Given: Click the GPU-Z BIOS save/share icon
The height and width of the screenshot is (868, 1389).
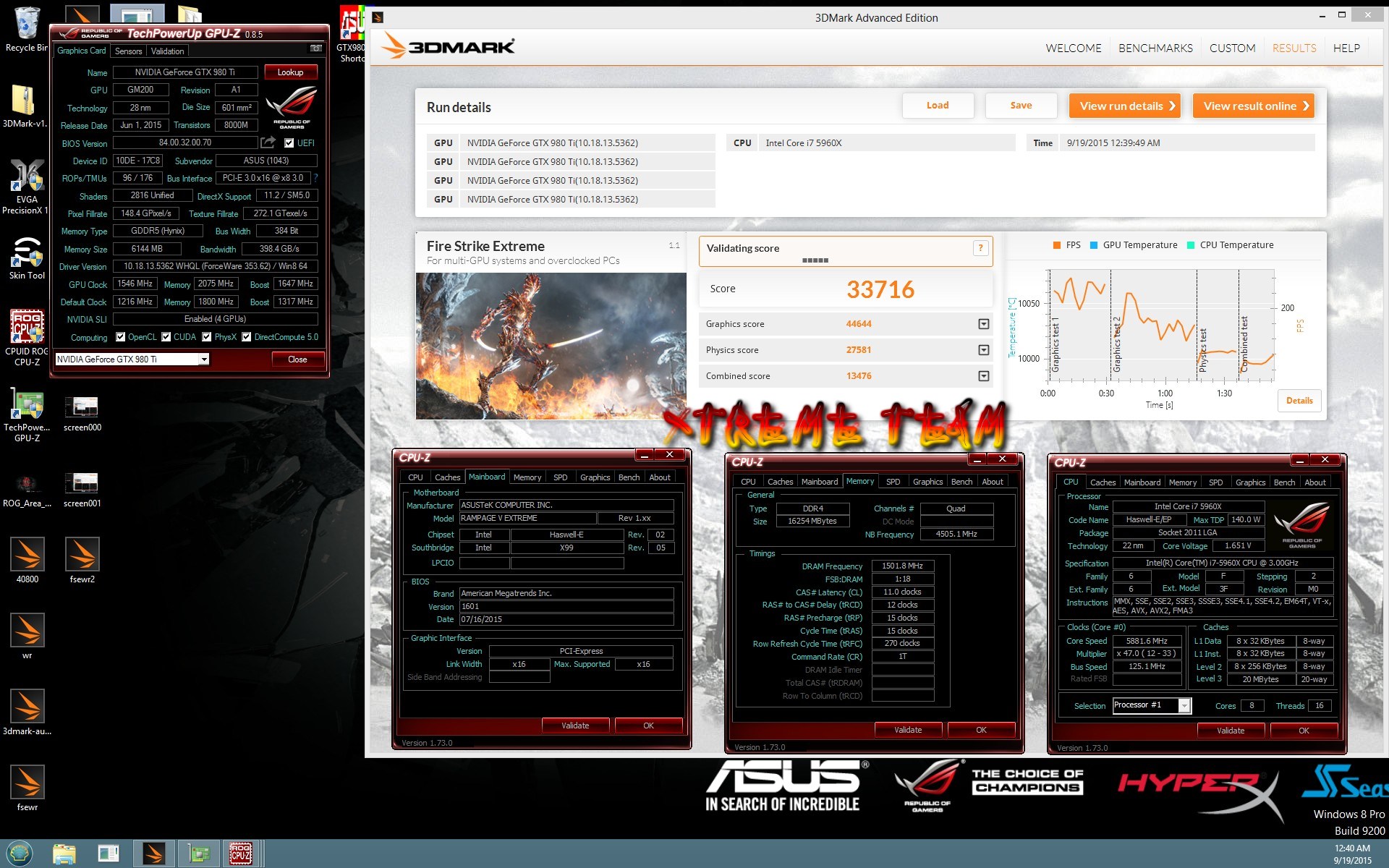Looking at the screenshot, I should pyautogui.click(x=268, y=142).
